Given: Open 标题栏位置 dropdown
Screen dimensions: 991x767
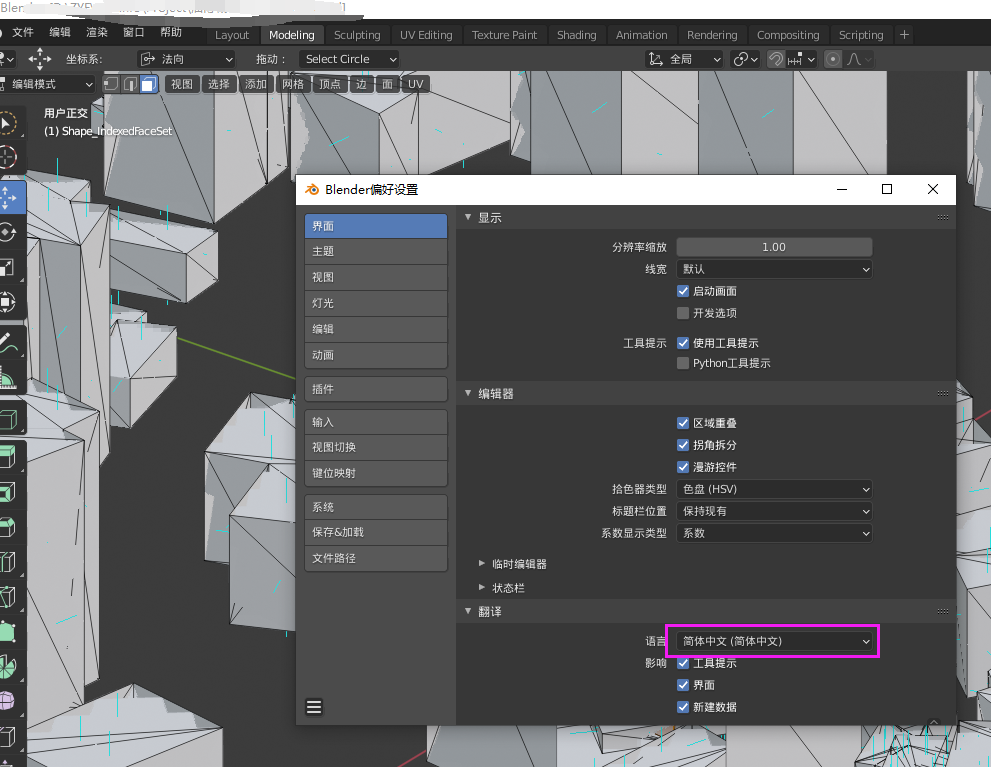Looking at the screenshot, I should (x=774, y=512).
